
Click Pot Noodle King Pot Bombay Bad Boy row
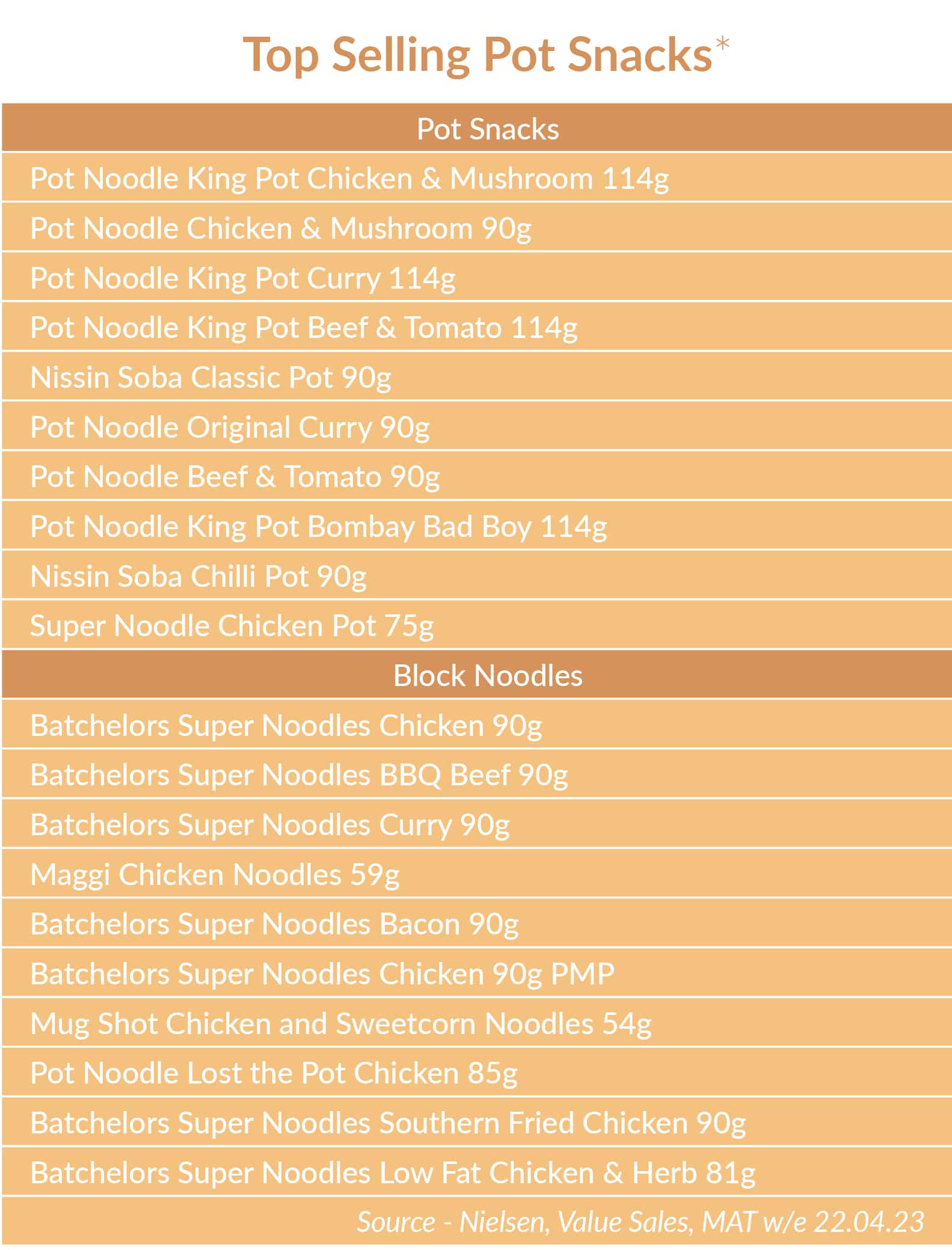click(318, 527)
